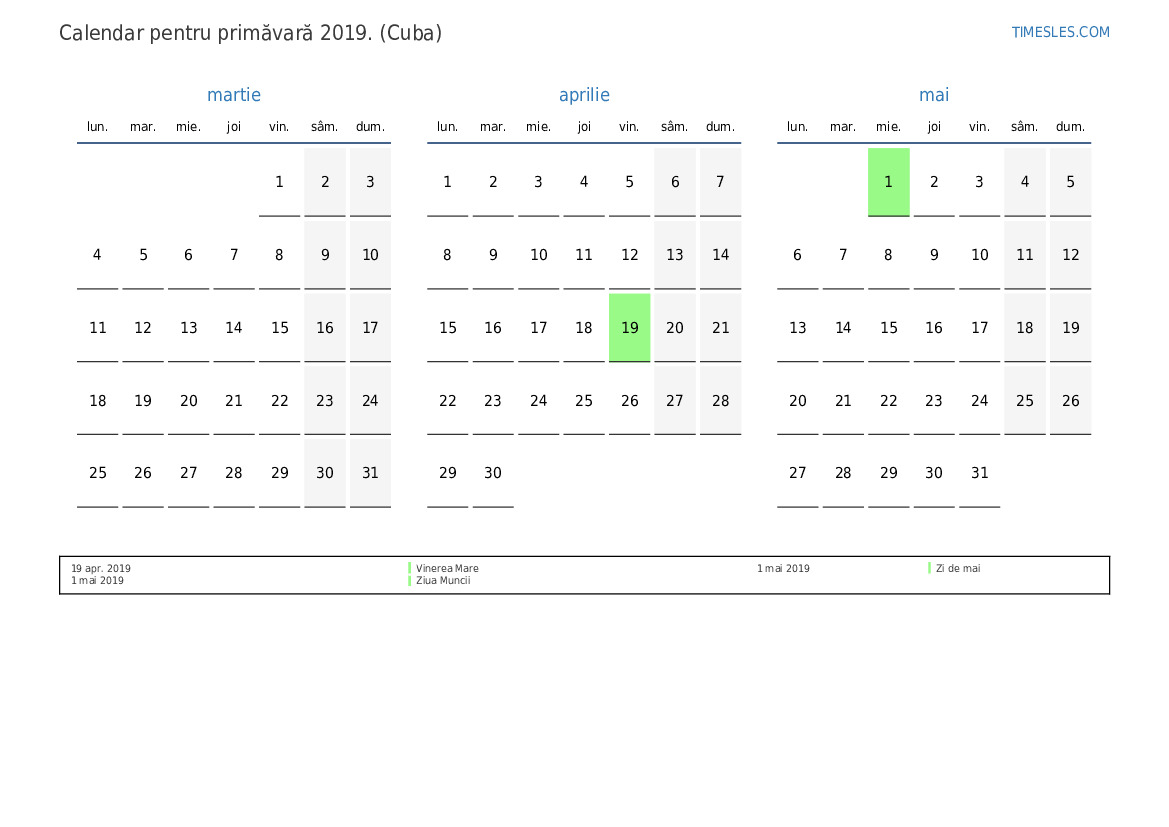This screenshot has width=1169, height=827.
Task: Select April 20 Saturday cell
Action: point(675,327)
